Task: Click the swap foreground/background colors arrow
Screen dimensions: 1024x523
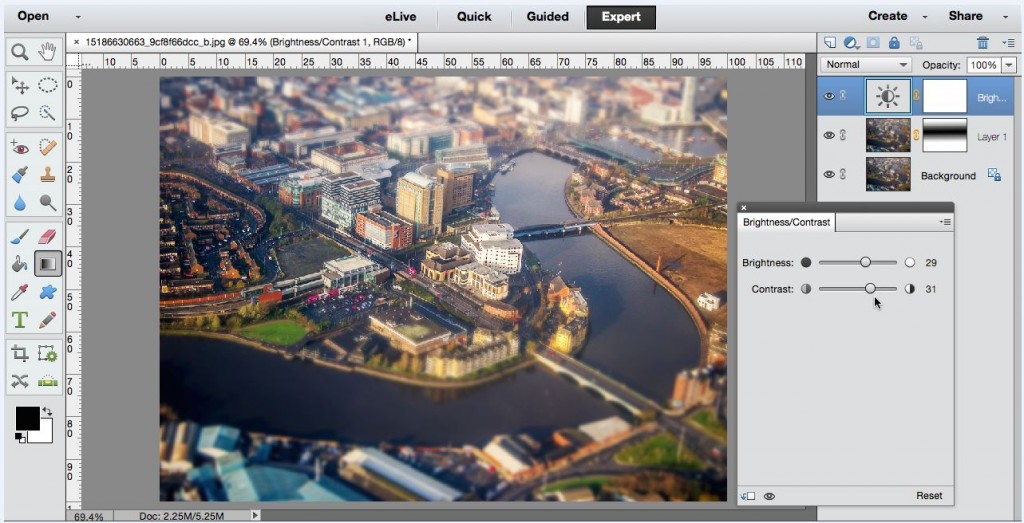Action: 47,411
